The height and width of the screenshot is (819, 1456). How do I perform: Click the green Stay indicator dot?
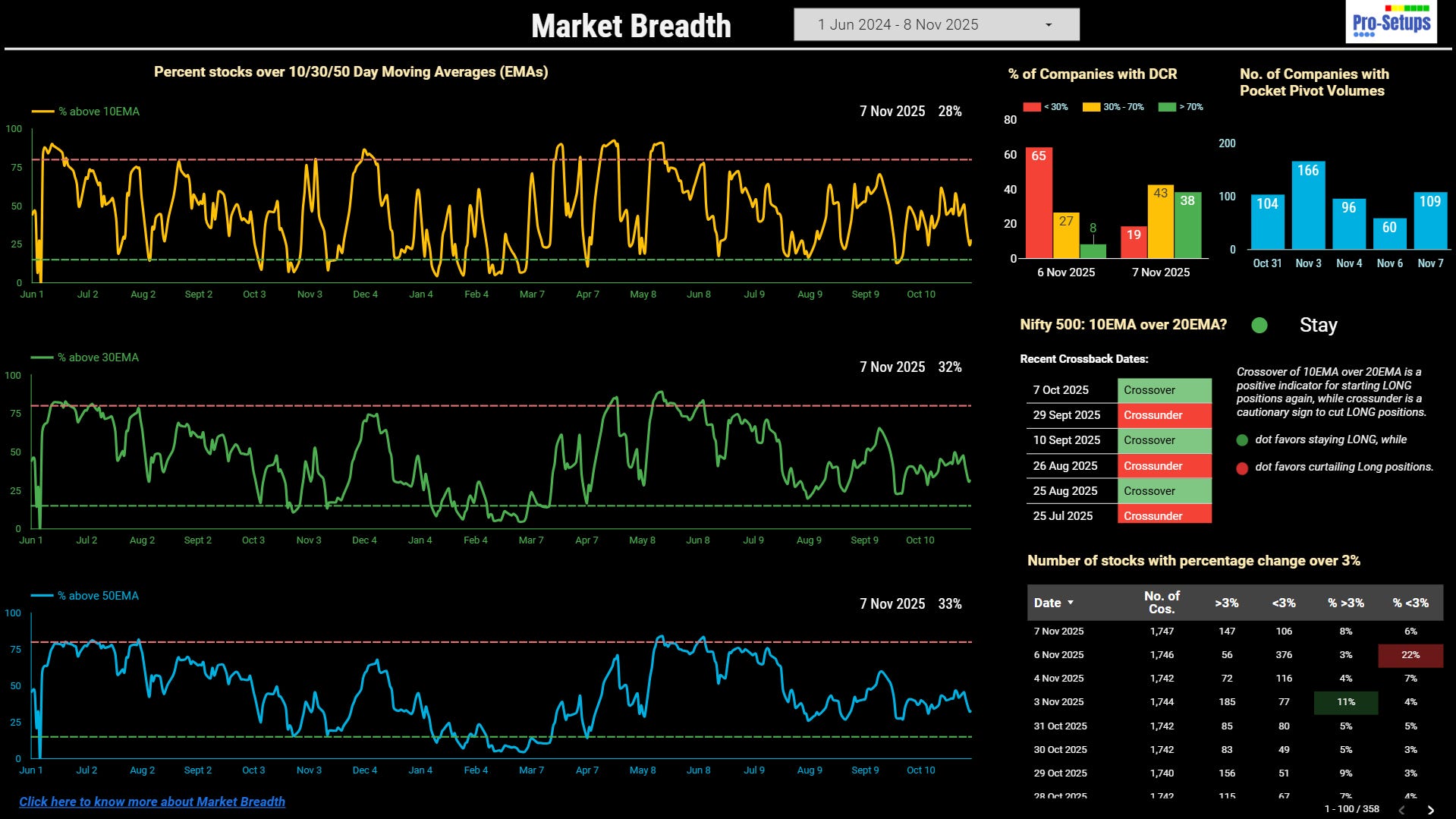pyautogui.click(x=1259, y=325)
